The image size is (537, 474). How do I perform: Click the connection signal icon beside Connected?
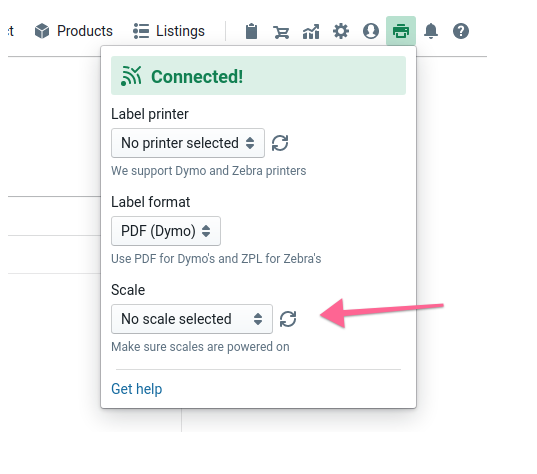point(131,76)
